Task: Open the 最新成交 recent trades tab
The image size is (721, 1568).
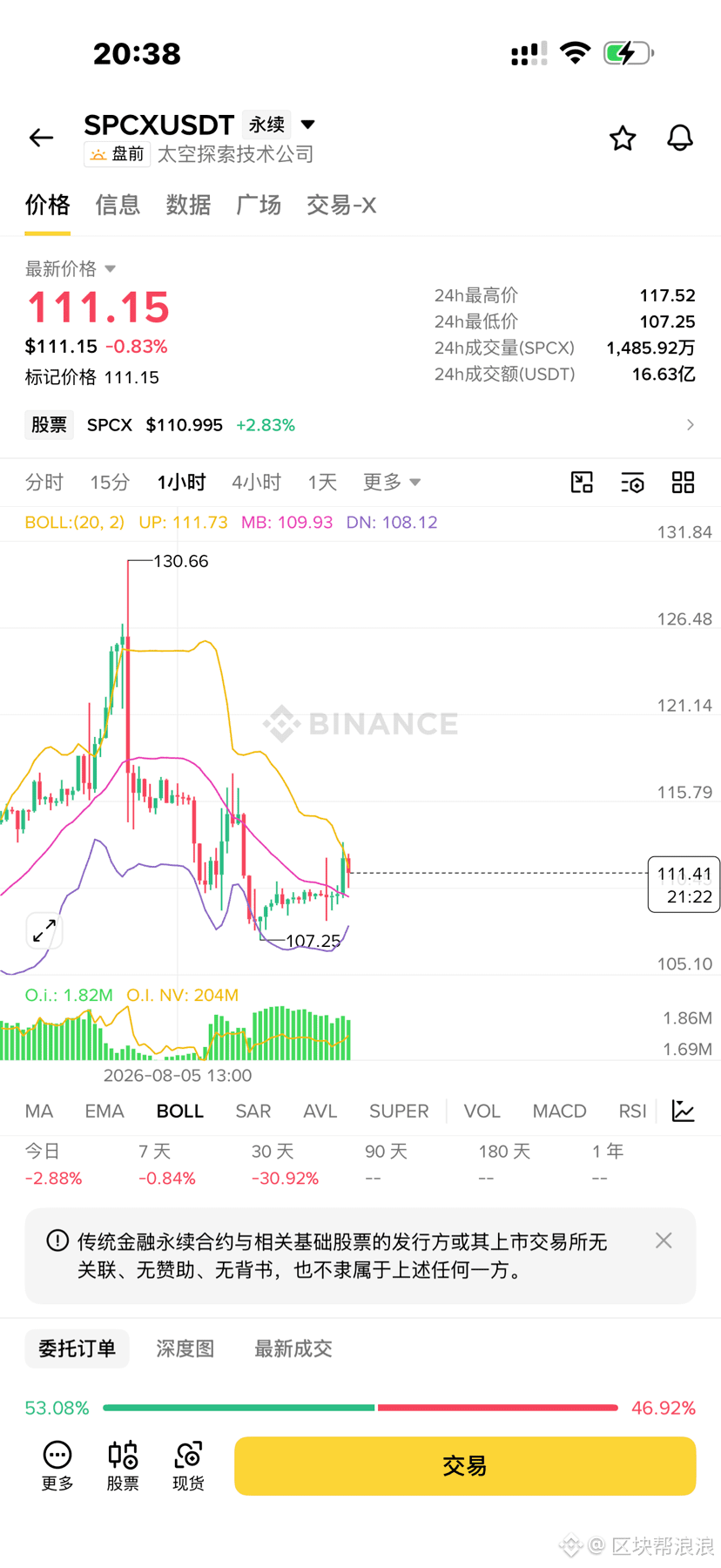Action: coord(293,1348)
